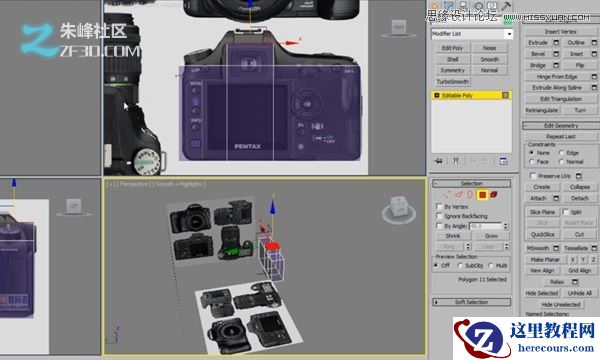Click the Shell modifier button

(x=452, y=59)
